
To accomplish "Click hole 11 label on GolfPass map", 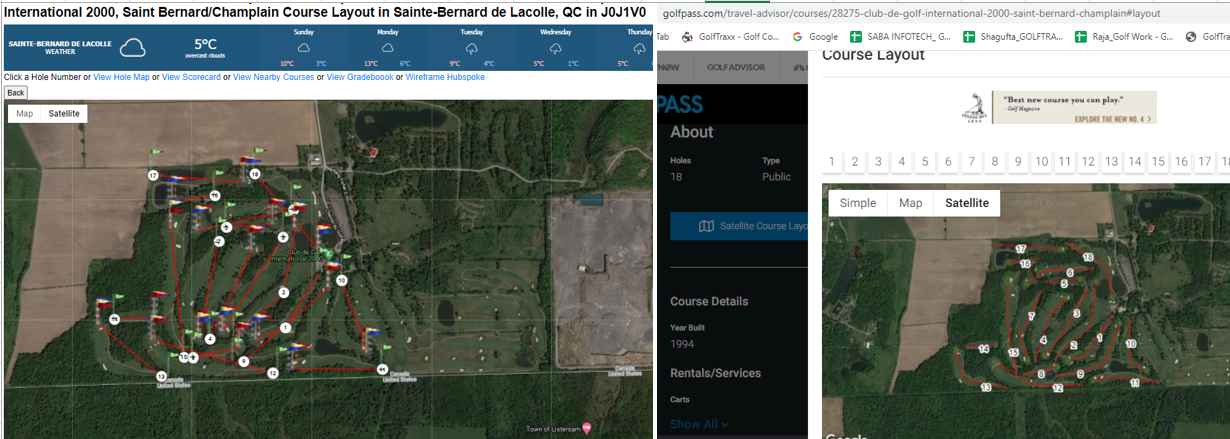I will (x=1134, y=382).
